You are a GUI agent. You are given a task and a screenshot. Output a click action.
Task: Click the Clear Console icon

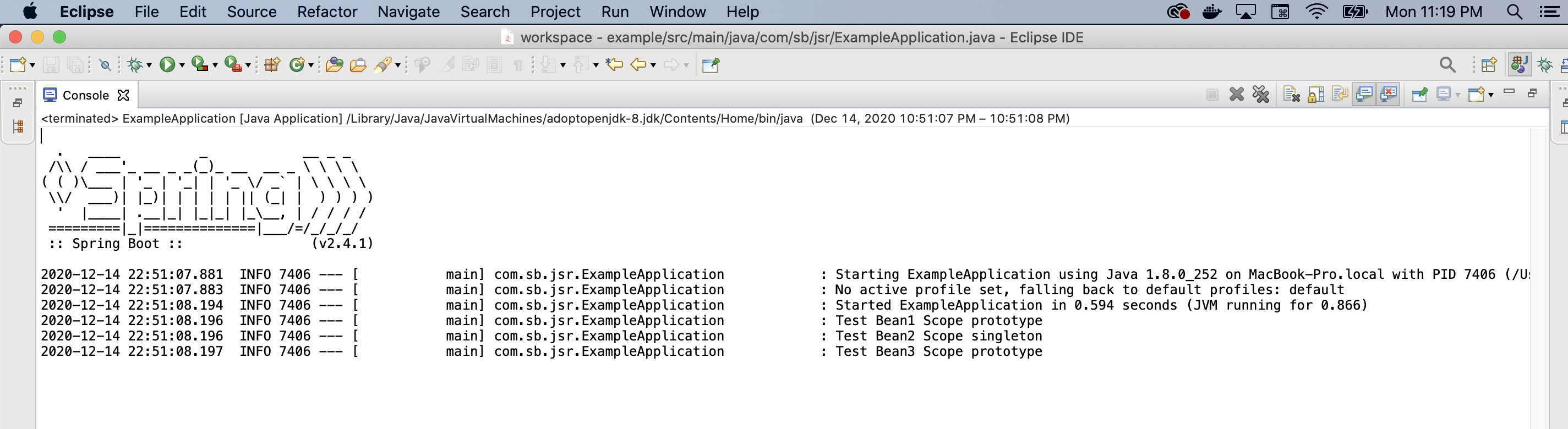point(1291,94)
